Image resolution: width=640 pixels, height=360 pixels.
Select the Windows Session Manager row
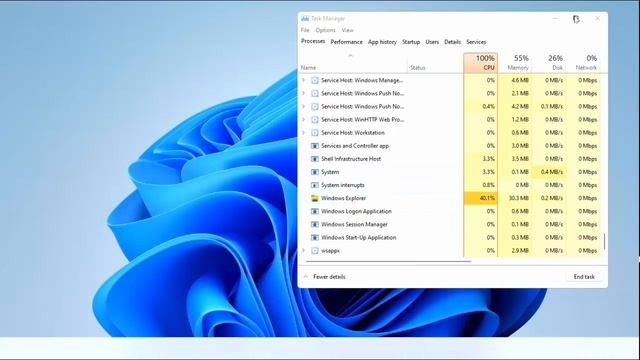(450, 224)
